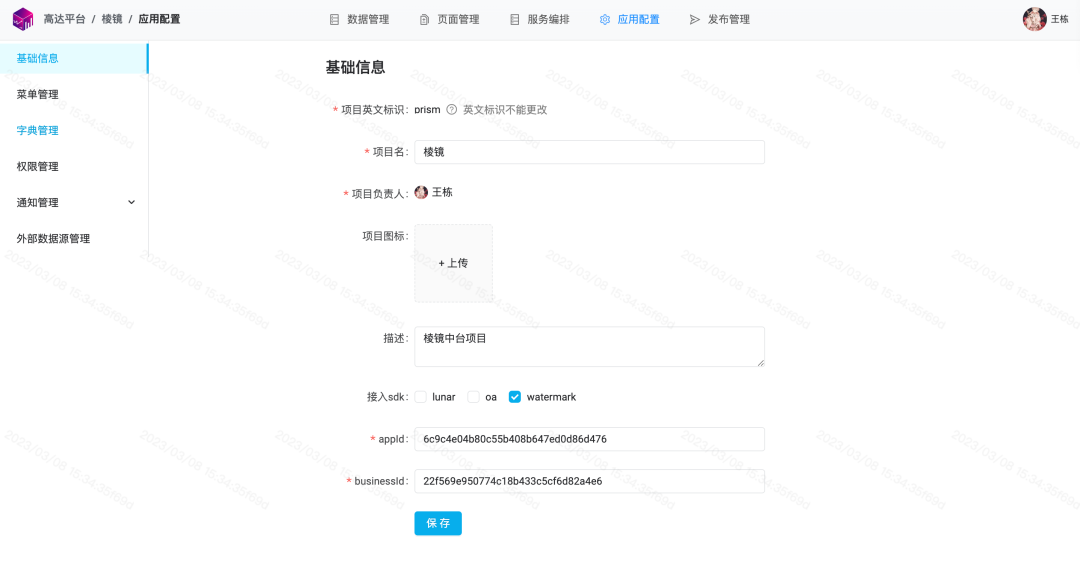
Task: Click the 上传 project icon upload box
Action: (453, 263)
